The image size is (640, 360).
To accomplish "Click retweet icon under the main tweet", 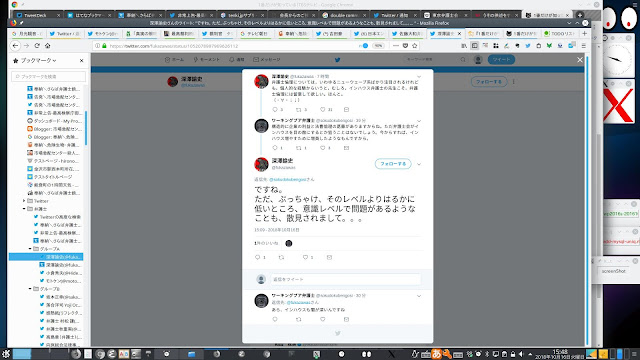I will click(x=281, y=257).
